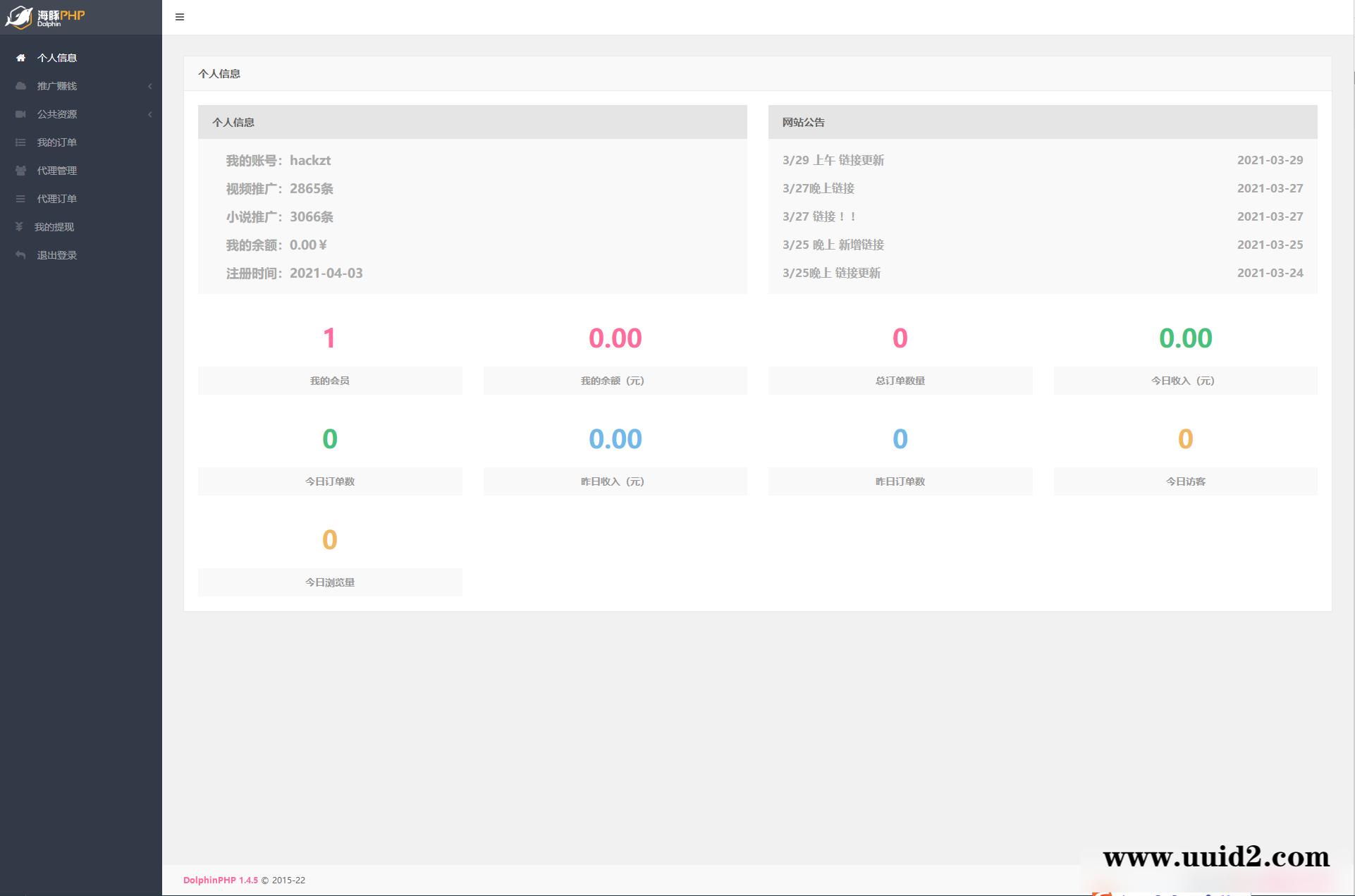Expand the 公共资源 submenu chevron

point(149,114)
